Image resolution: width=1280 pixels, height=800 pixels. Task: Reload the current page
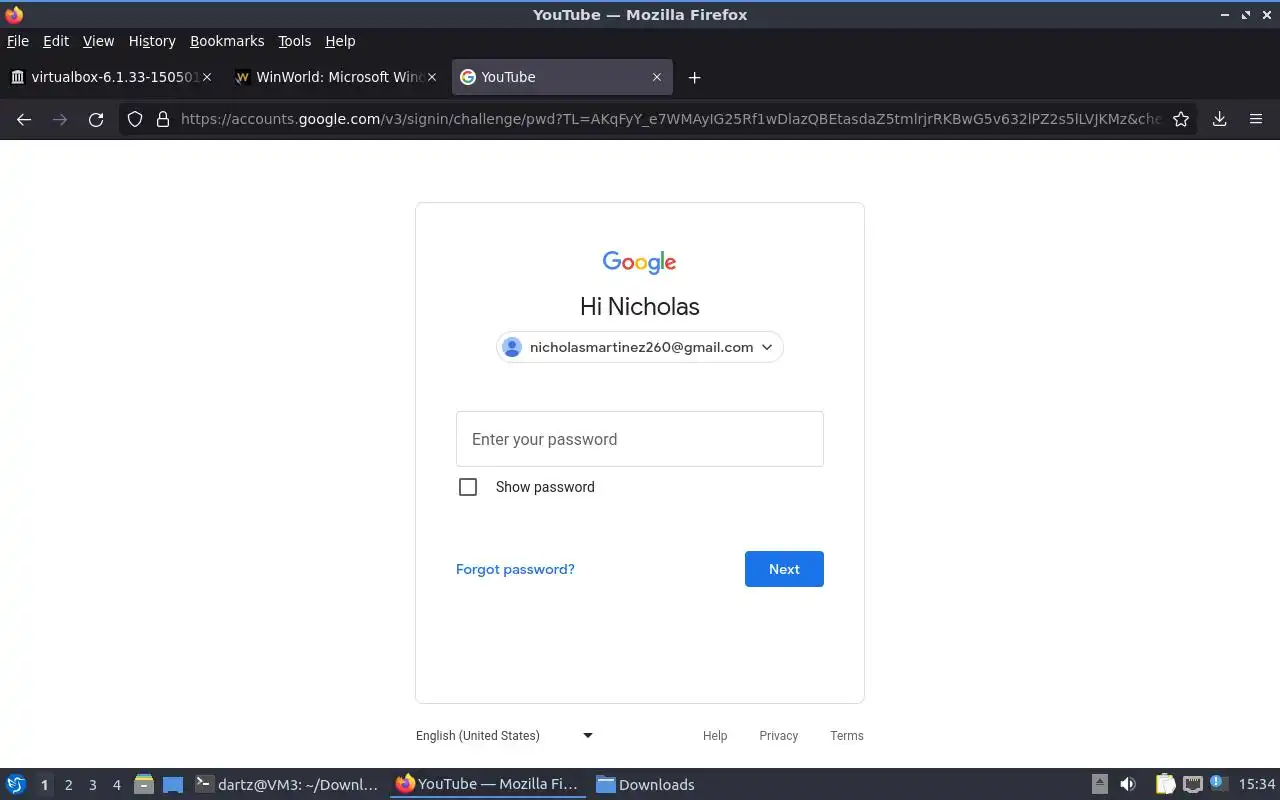96,119
